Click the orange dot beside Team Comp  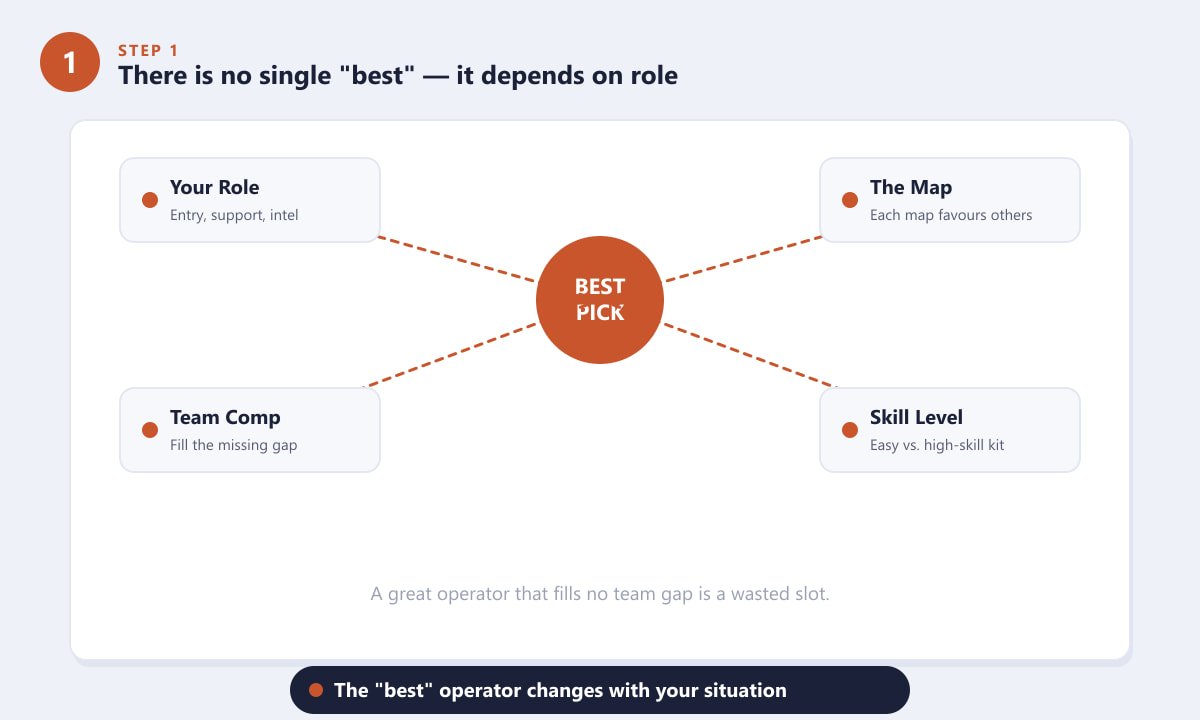[x=150, y=430]
